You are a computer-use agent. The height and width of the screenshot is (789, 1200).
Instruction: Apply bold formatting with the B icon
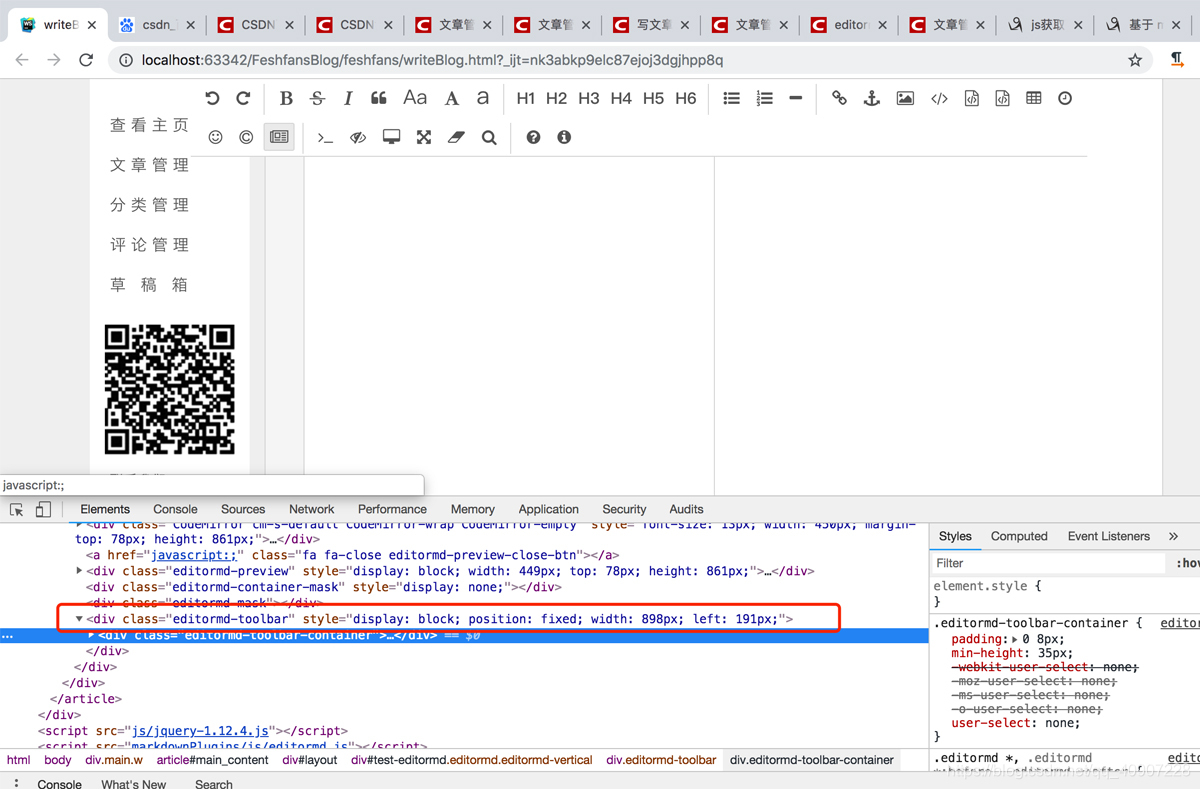click(x=286, y=98)
